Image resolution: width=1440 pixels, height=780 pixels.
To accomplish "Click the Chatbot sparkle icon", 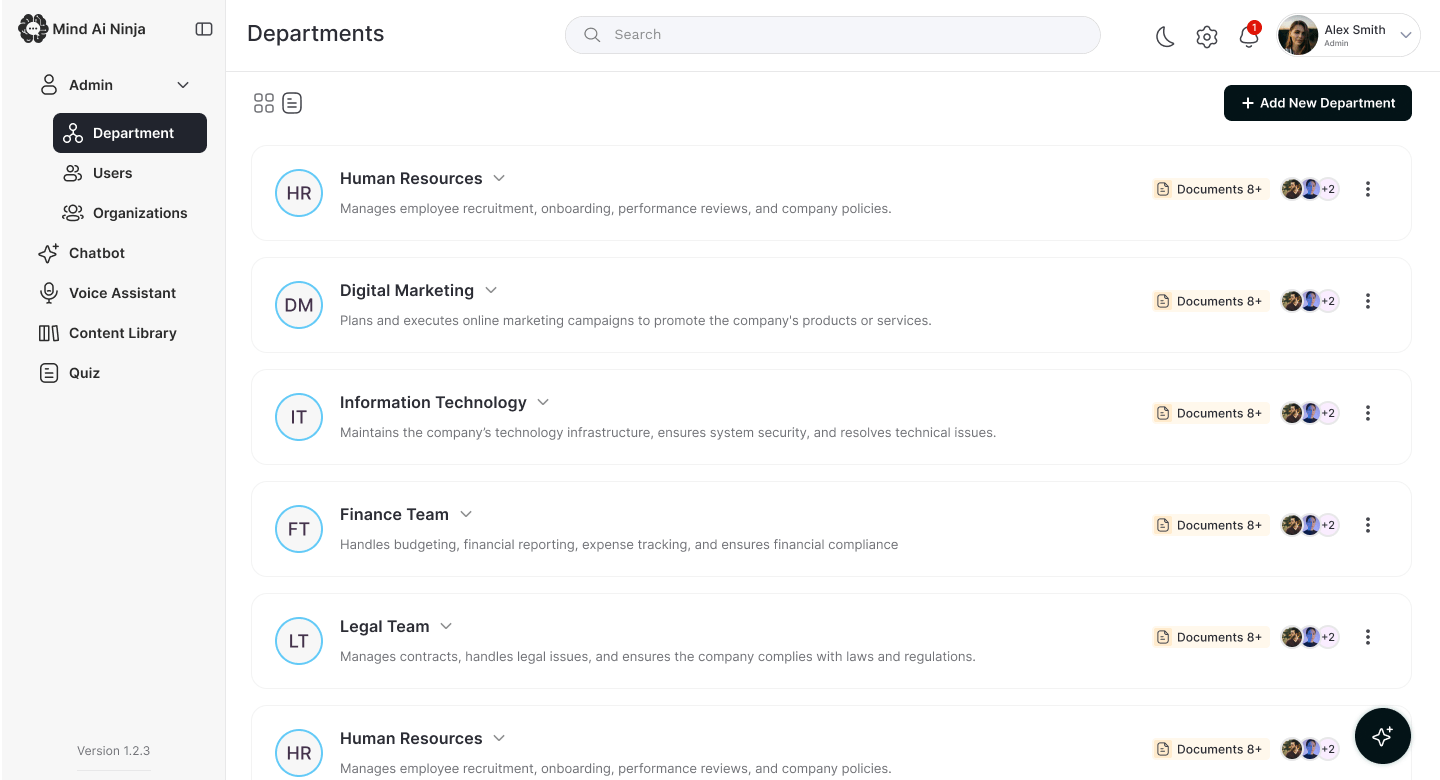I will 48,253.
